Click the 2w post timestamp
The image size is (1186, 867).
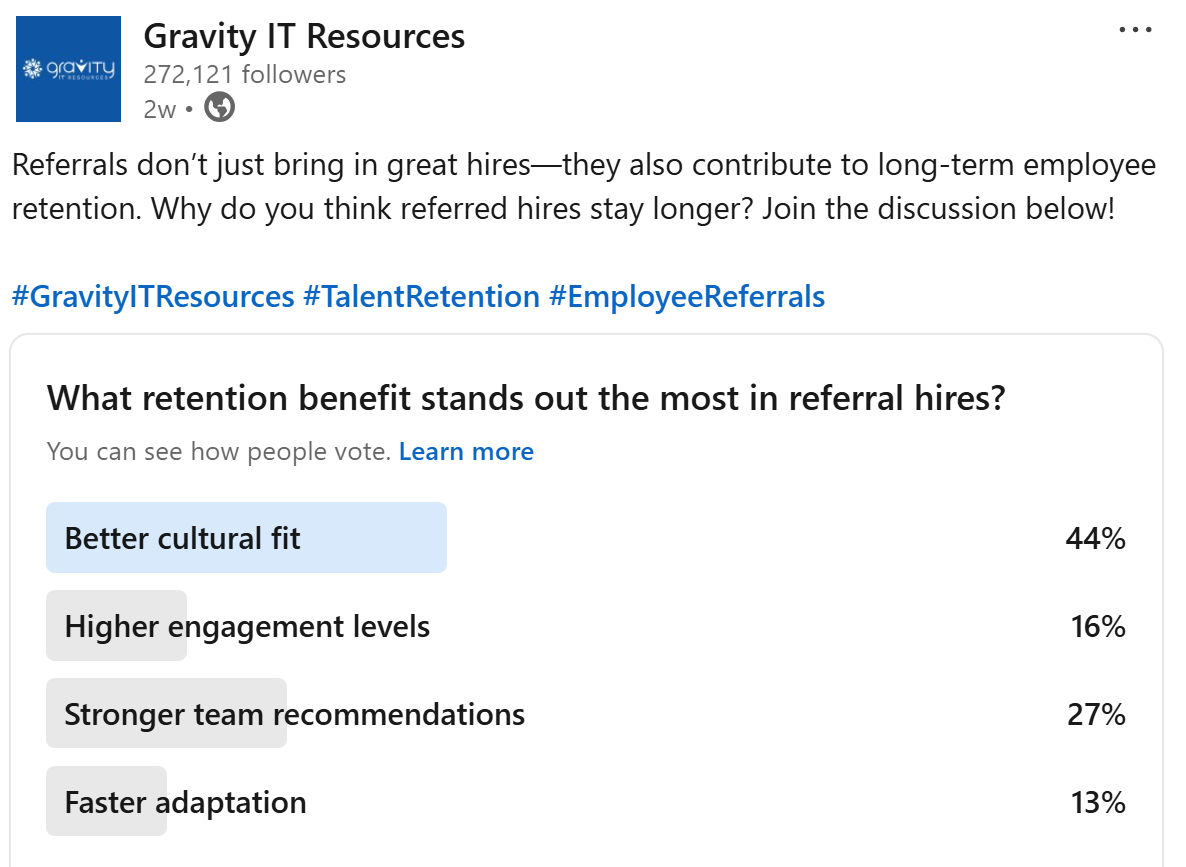[x=158, y=108]
